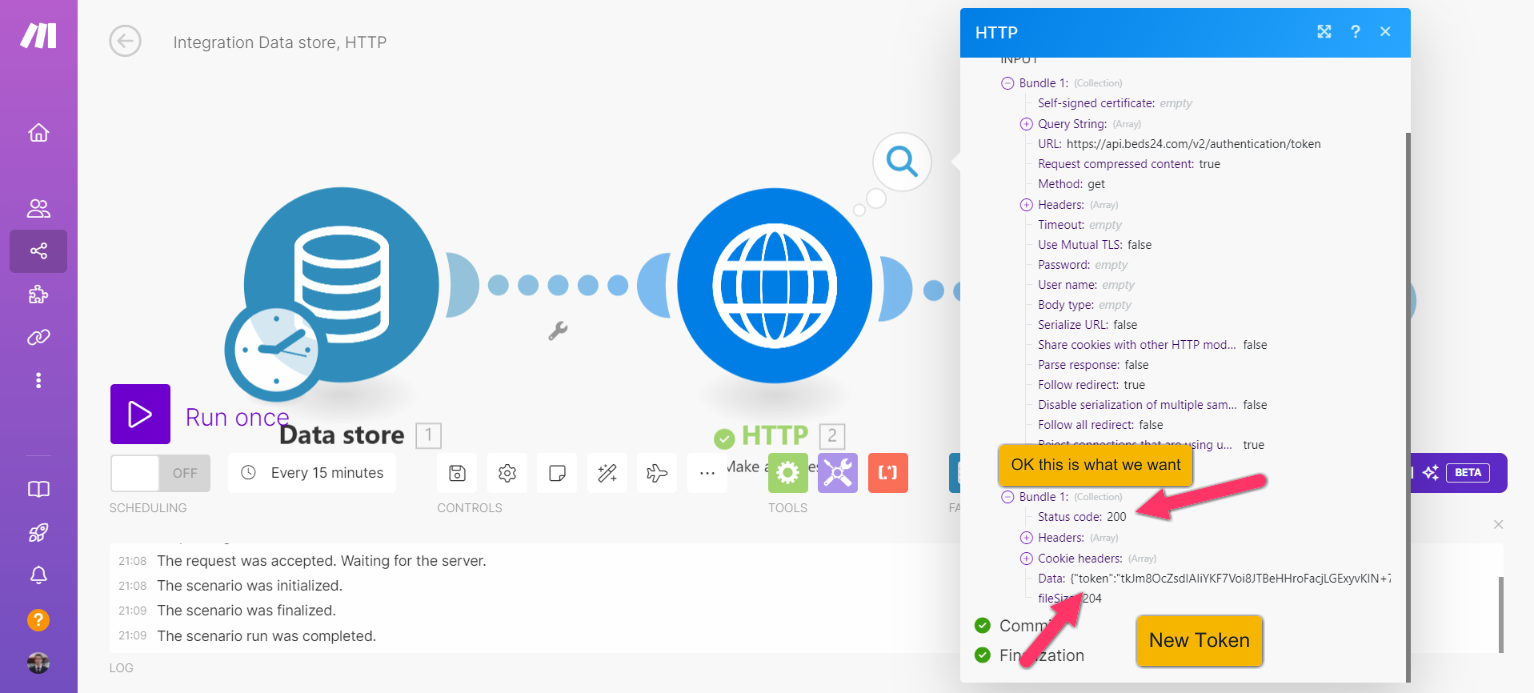Expand the Query String array
This screenshot has width=1534, height=693.
[x=1026, y=124]
